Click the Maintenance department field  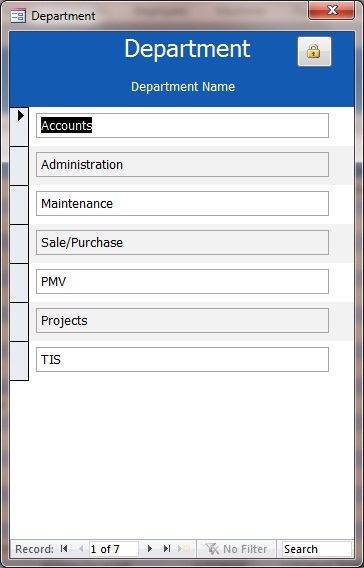(182, 204)
